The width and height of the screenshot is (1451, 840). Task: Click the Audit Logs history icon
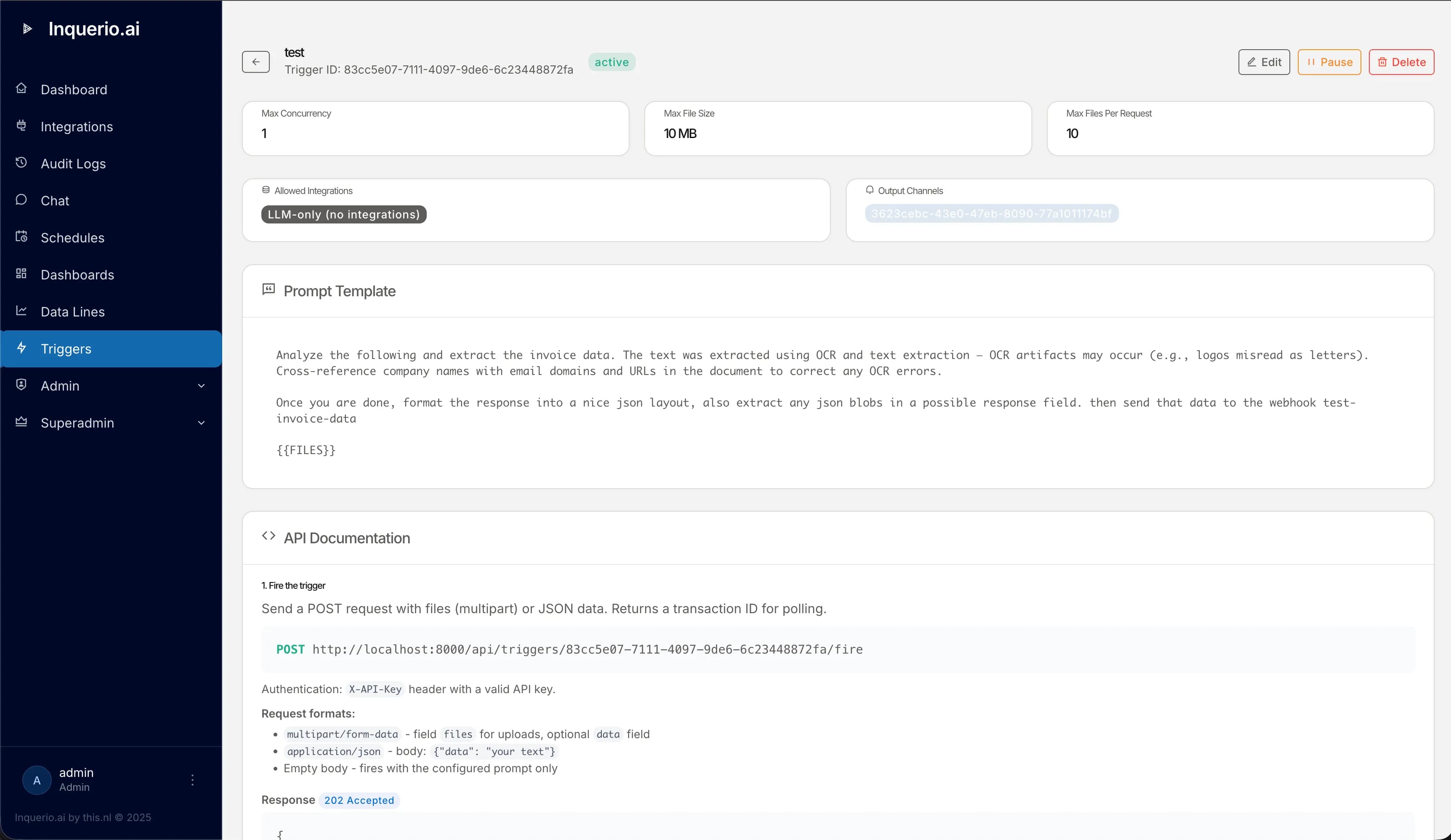(x=21, y=162)
